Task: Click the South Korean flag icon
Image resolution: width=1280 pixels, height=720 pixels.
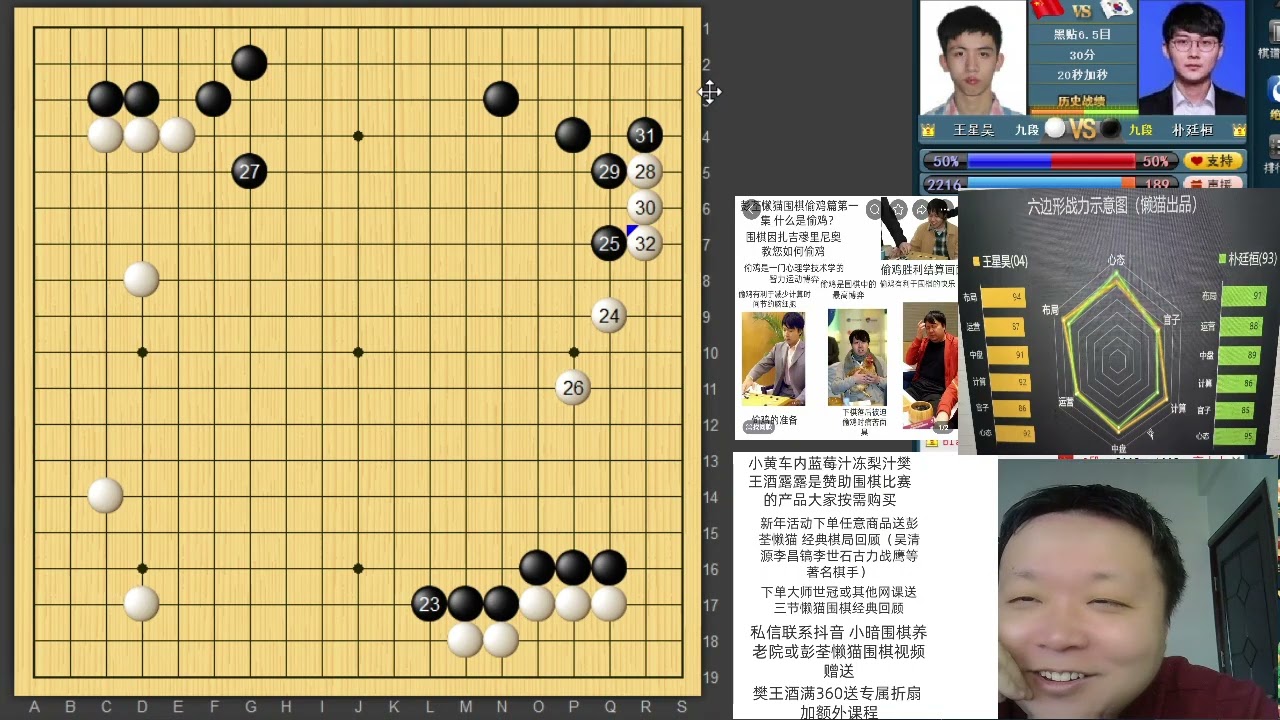Action: [x=1117, y=9]
